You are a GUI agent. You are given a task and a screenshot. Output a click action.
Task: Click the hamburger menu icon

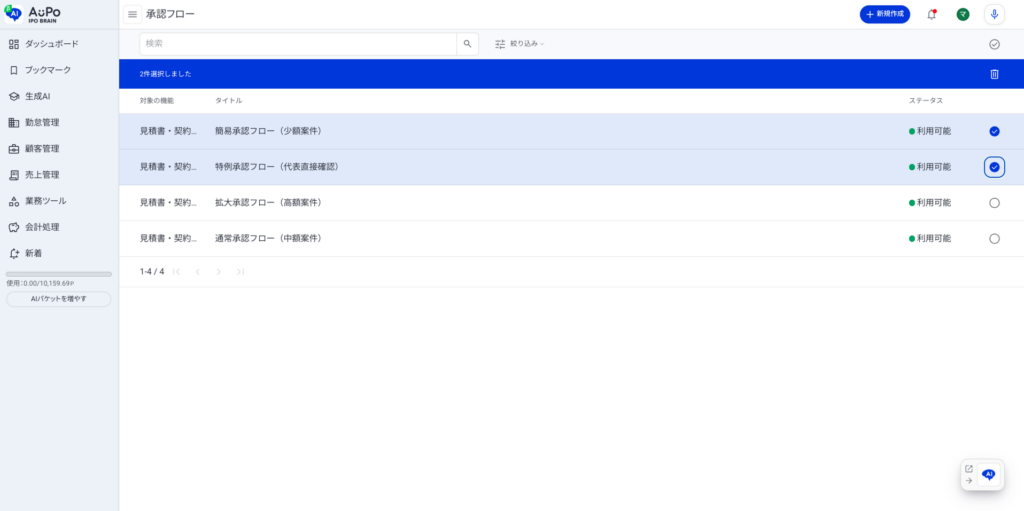tap(132, 14)
